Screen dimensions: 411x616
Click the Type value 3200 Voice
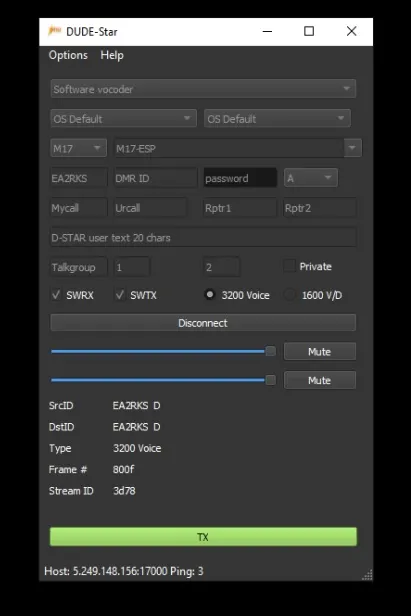[x=137, y=448]
